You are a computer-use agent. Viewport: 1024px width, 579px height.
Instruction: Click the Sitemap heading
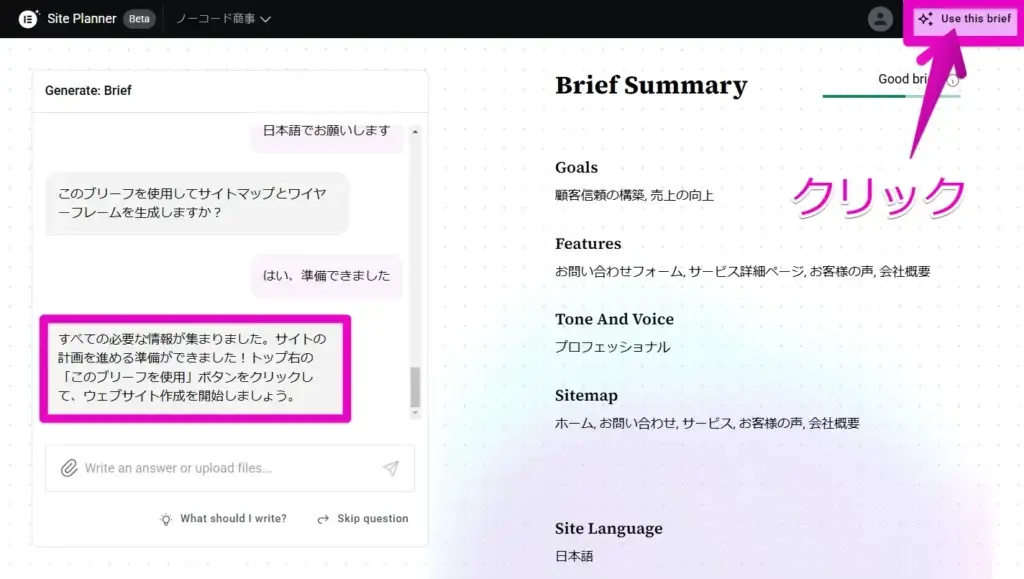tap(586, 396)
